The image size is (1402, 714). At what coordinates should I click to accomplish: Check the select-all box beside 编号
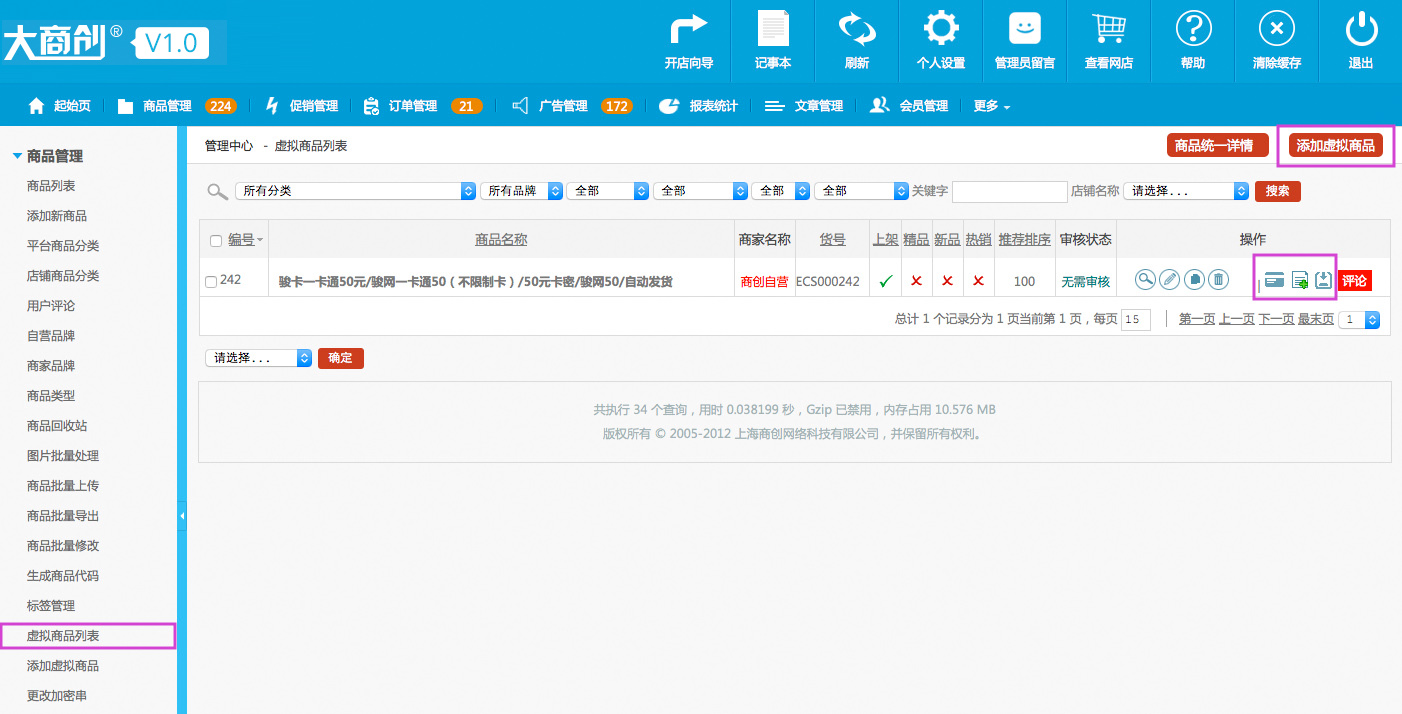coord(216,240)
